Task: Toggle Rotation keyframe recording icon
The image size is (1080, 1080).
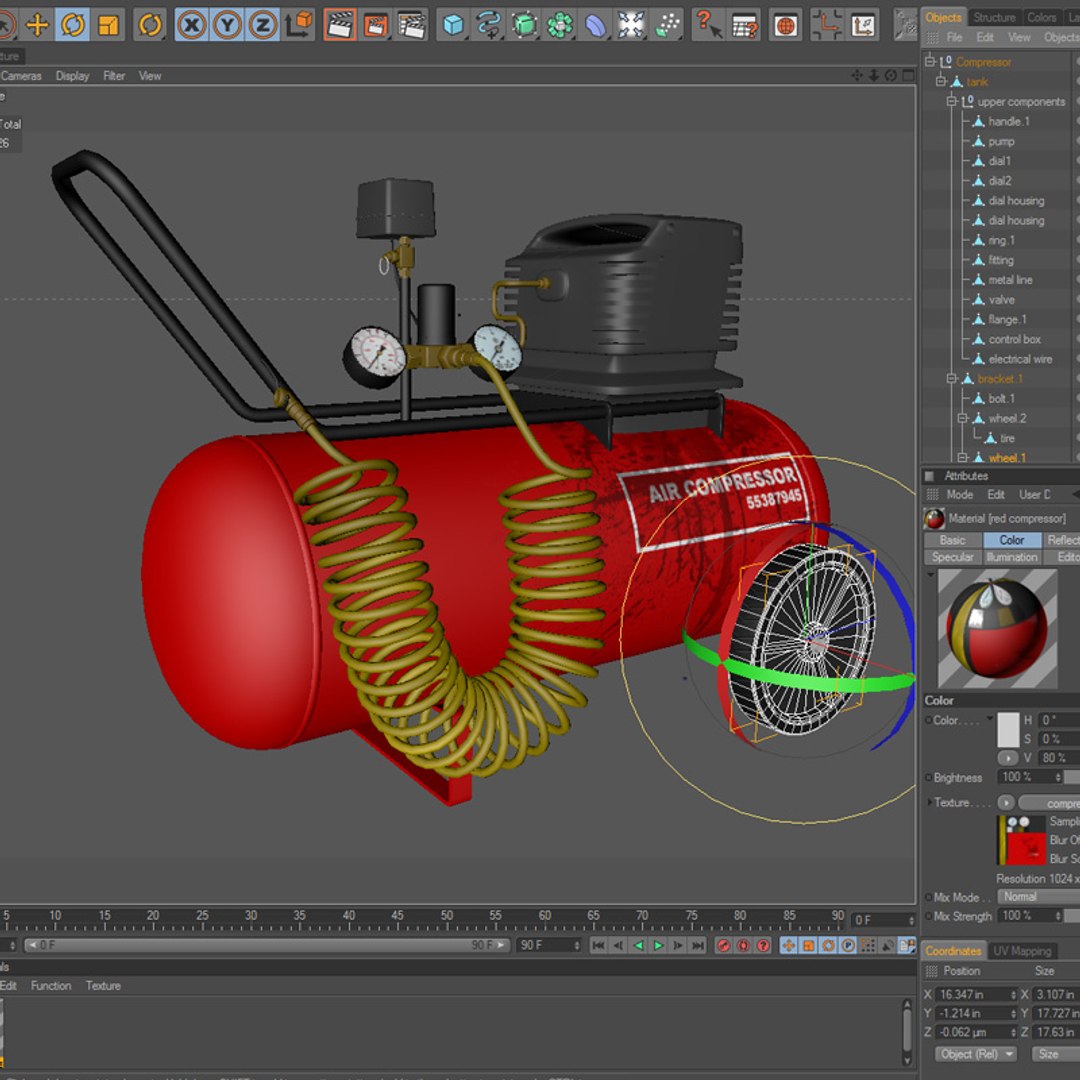Action: [x=829, y=946]
